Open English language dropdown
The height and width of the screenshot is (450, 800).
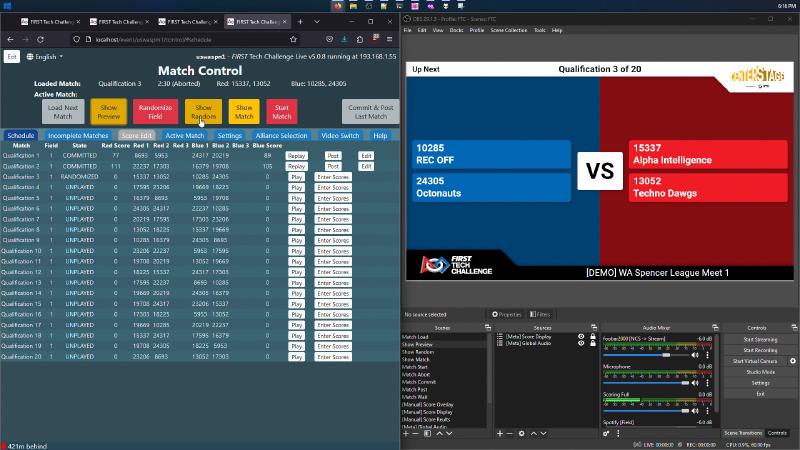[x=45, y=57]
